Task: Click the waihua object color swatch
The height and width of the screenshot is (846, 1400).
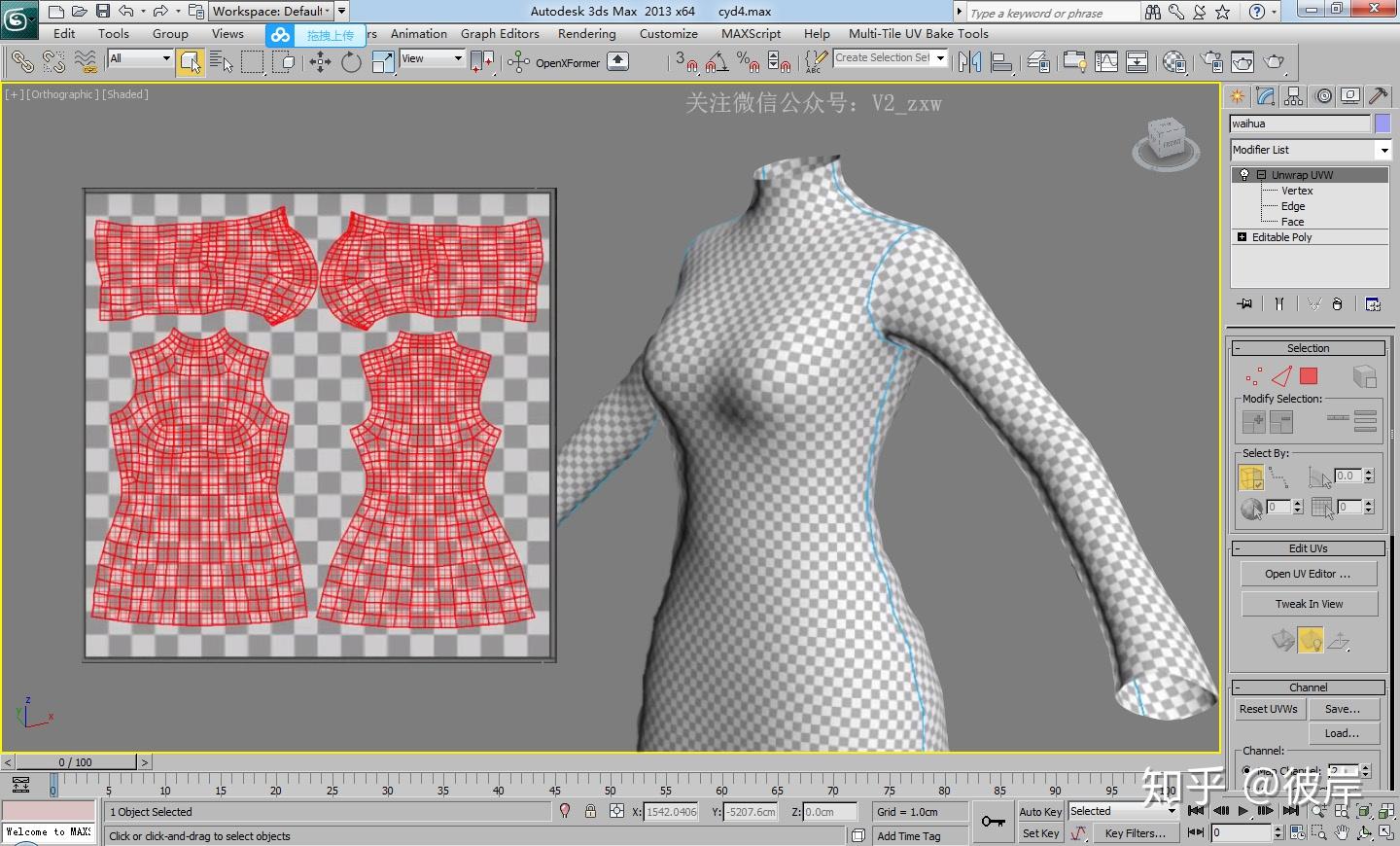Action: pos(1382,123)
